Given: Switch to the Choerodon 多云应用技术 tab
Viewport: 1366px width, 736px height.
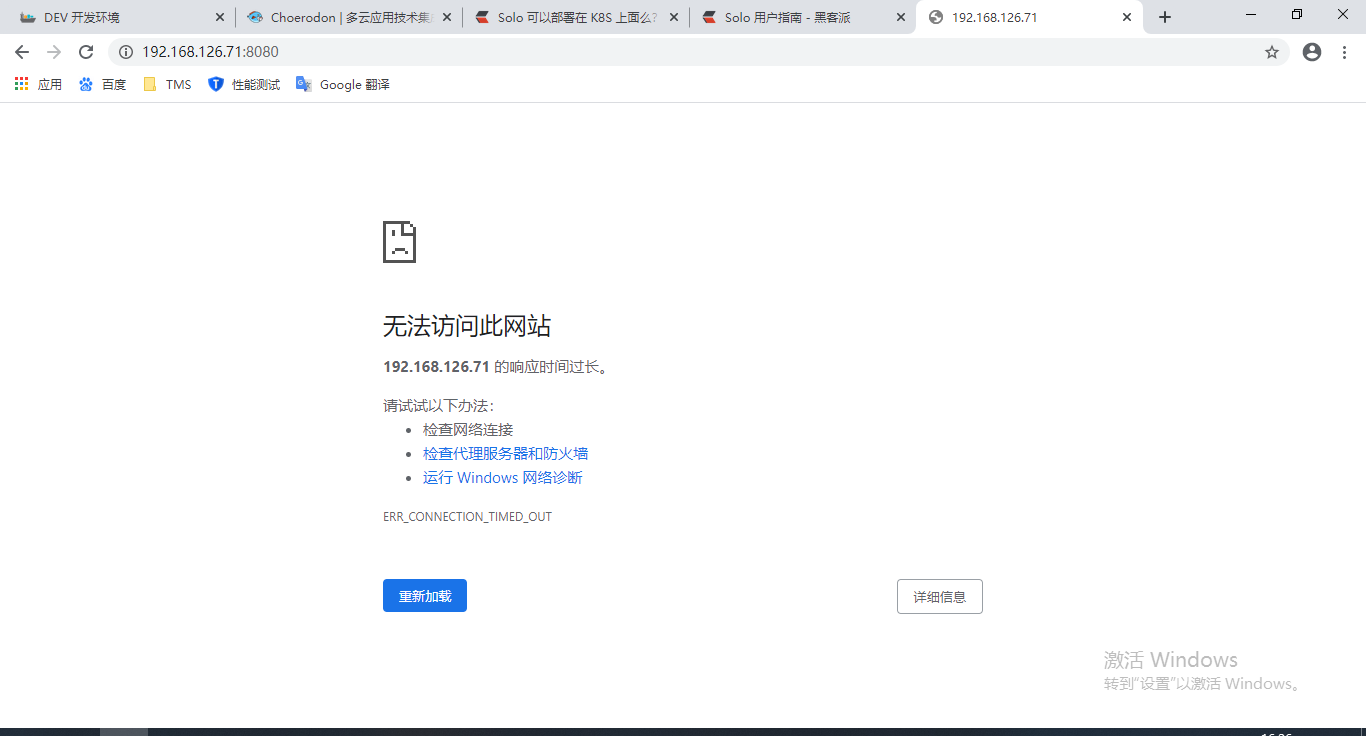Looking at the screenshot, I should click(x=349, y=17).
